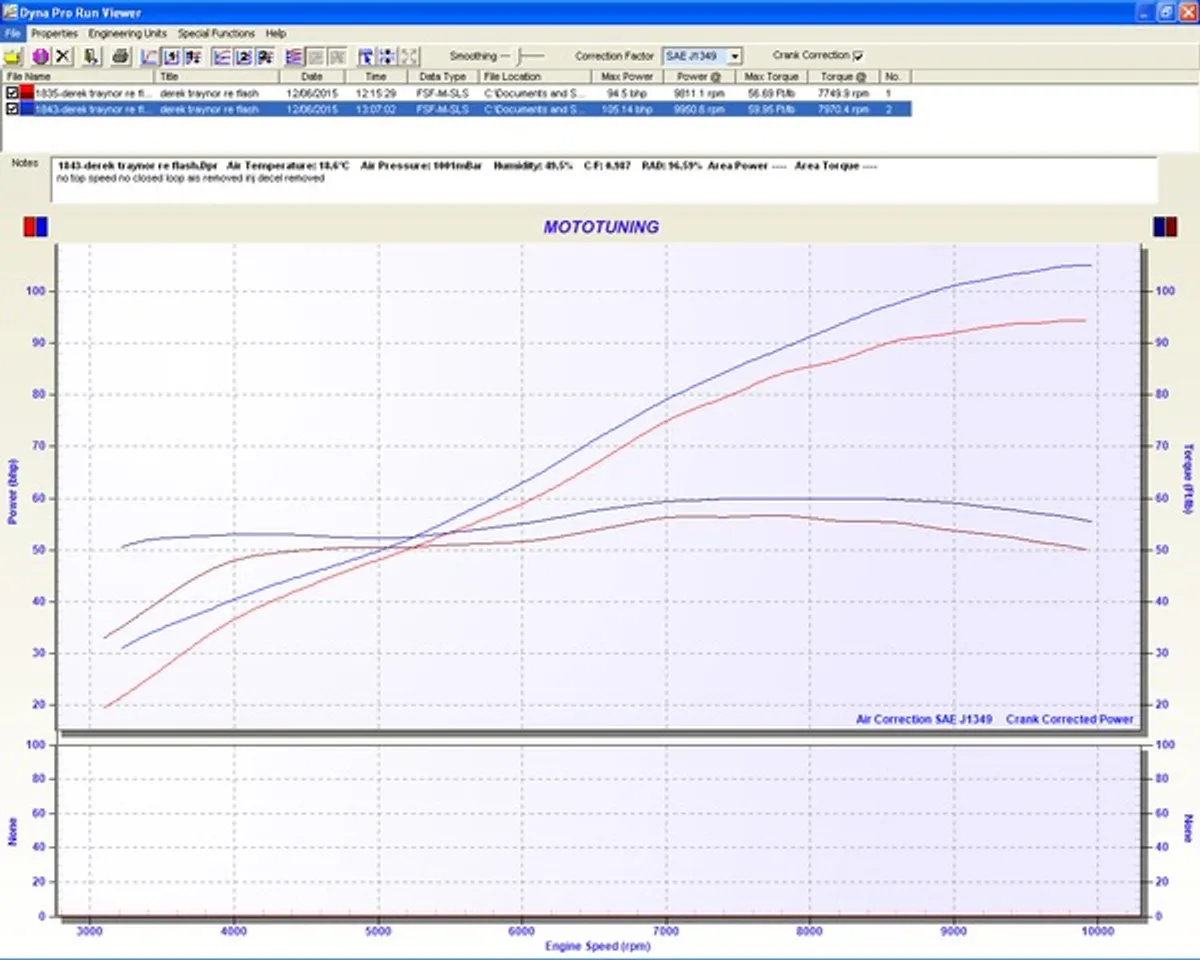The image size is (1200, 960).
Task: Click the power curve graph icon
Action: point(148,56)
